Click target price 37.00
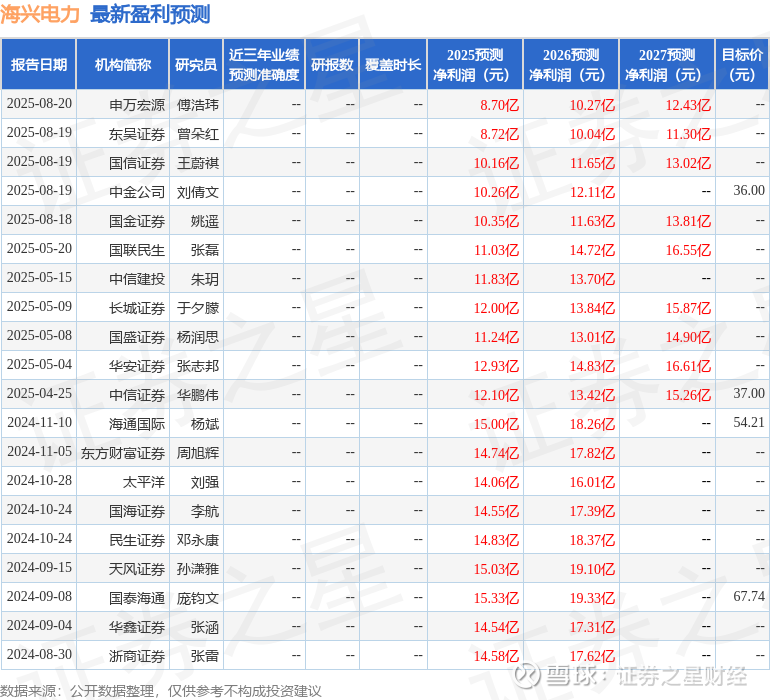This screenshot has width=770, height=700. click(x=749, y=393)
